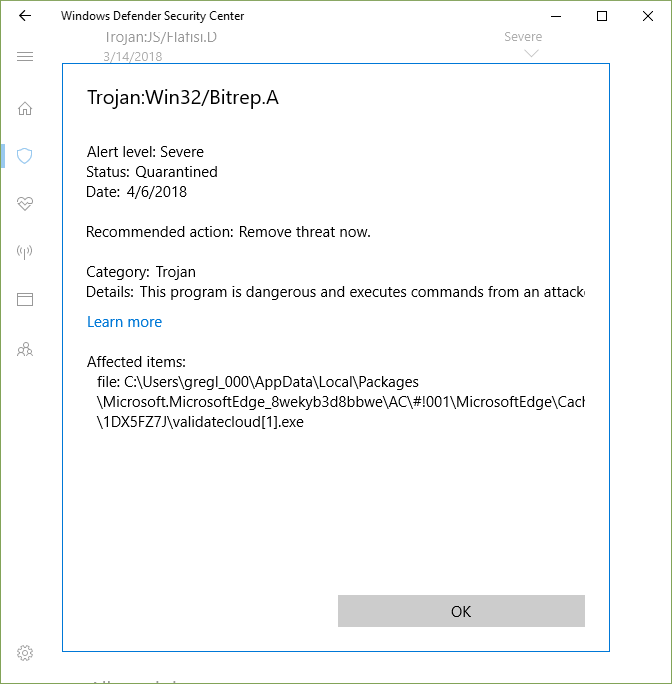The image size is (672, 684).
Task: Open the Home page icon
Action: pyautogui.click(x=25, y=108)
